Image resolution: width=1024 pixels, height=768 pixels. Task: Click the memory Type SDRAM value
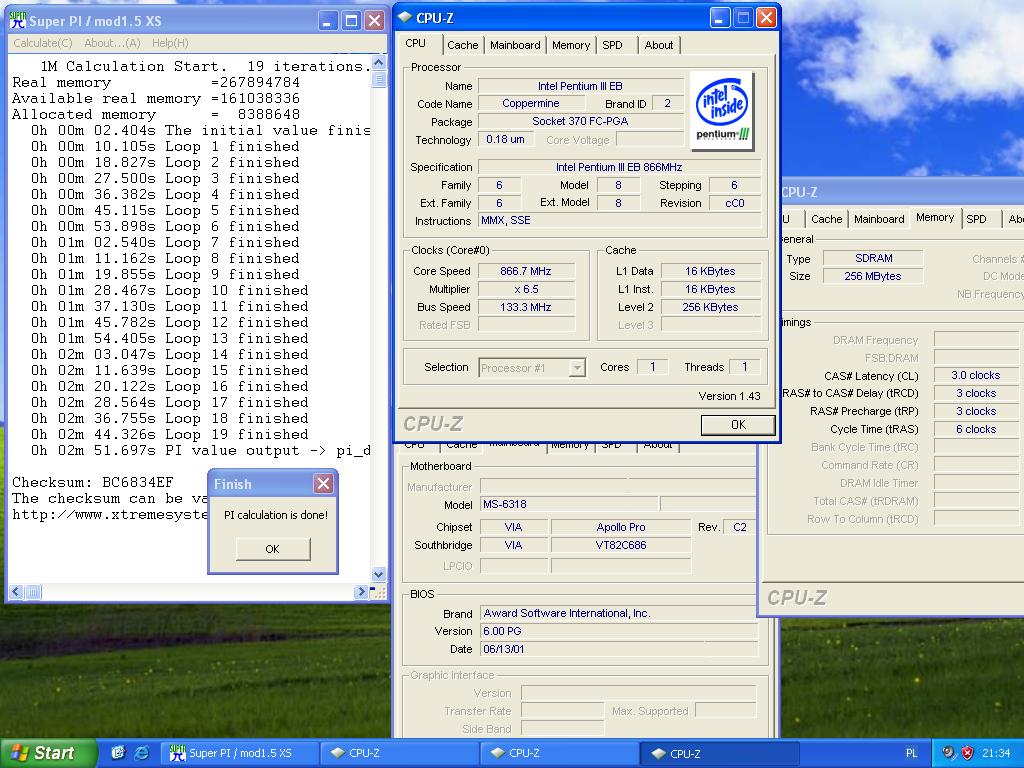coord(873,258)
